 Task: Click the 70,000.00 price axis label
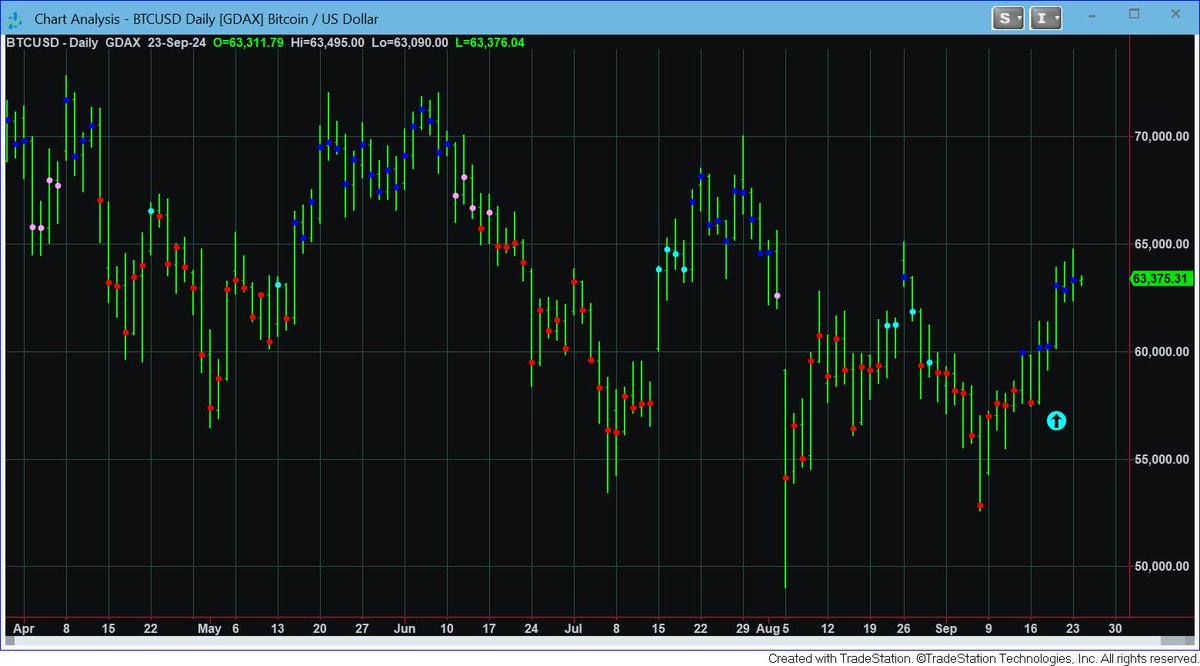[x=1161, y=136]
